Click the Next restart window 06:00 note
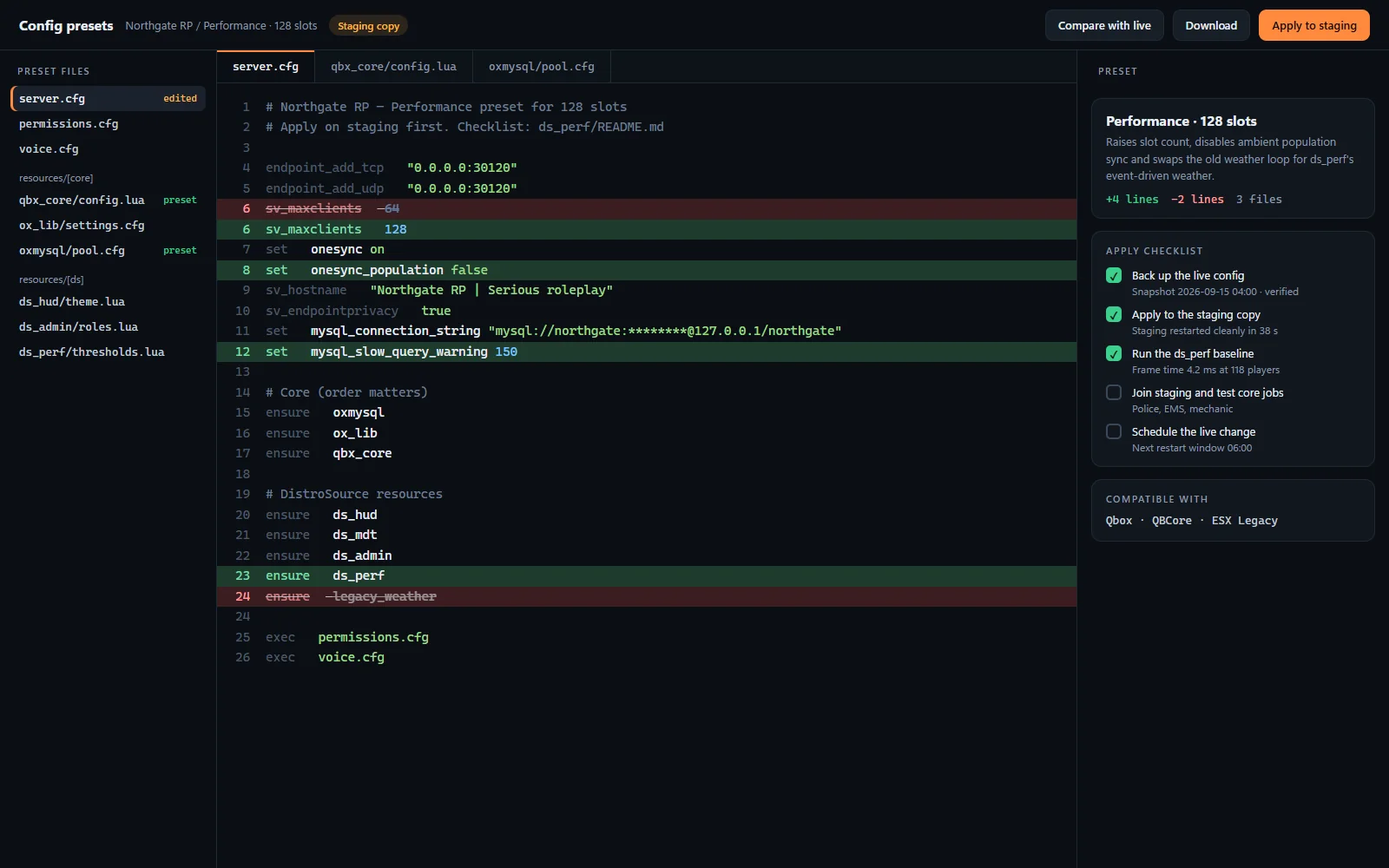Viewport: 1389px width, 868px height. click(x=1192, y=448)
